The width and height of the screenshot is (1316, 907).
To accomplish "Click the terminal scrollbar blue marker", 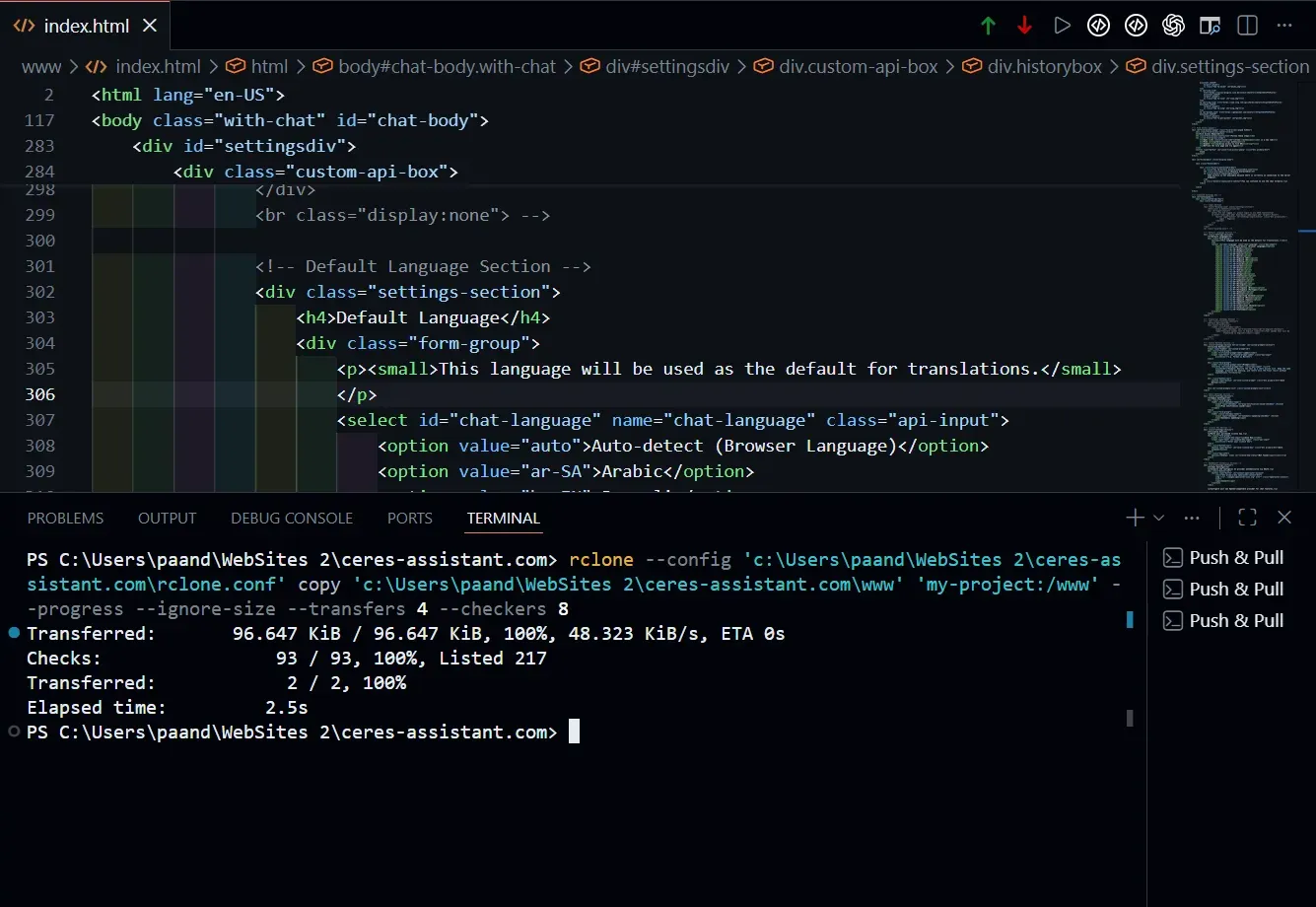I will pos(1130,619).
